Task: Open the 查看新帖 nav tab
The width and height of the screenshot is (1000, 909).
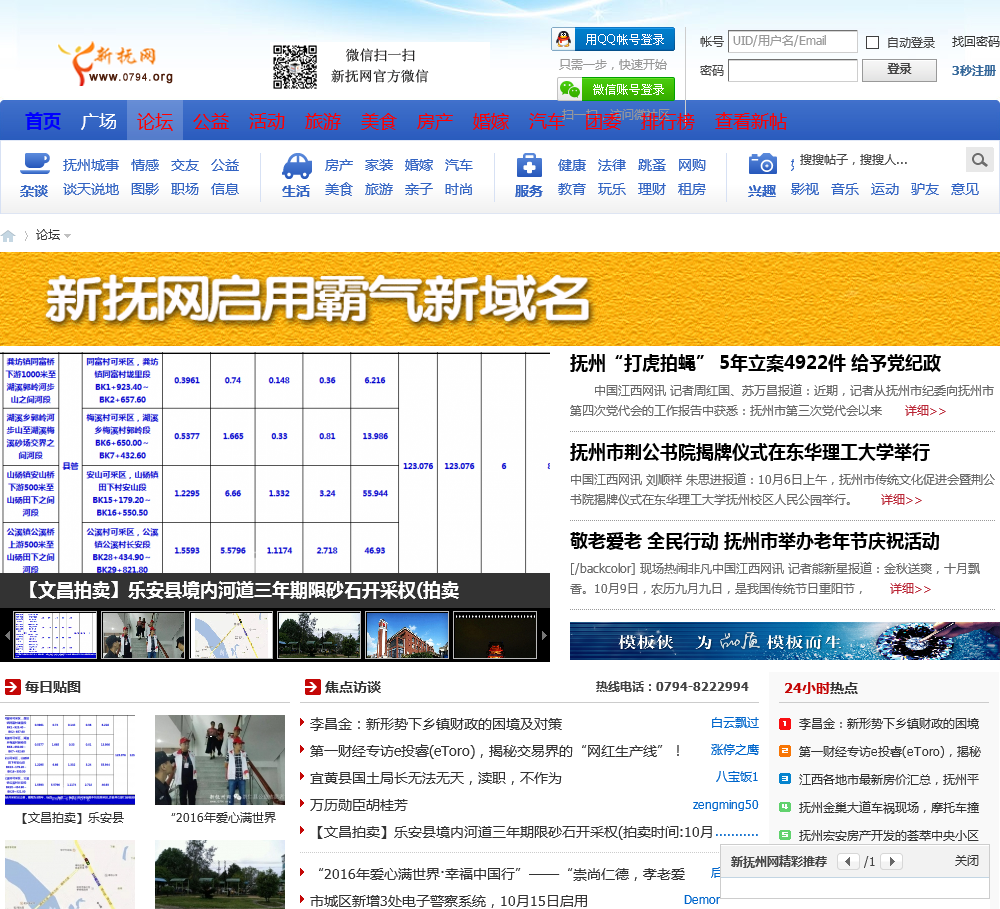Action: (751, 121)
